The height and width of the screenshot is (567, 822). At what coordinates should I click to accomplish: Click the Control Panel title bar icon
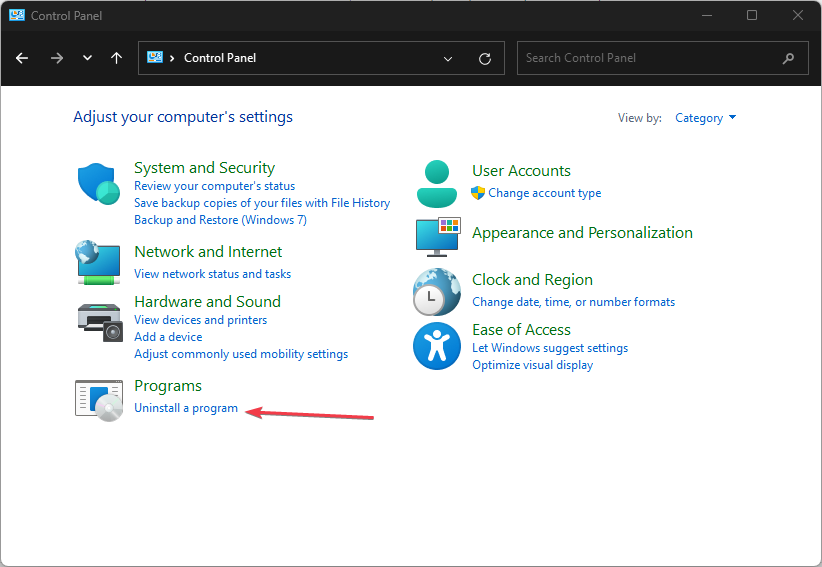17,15
